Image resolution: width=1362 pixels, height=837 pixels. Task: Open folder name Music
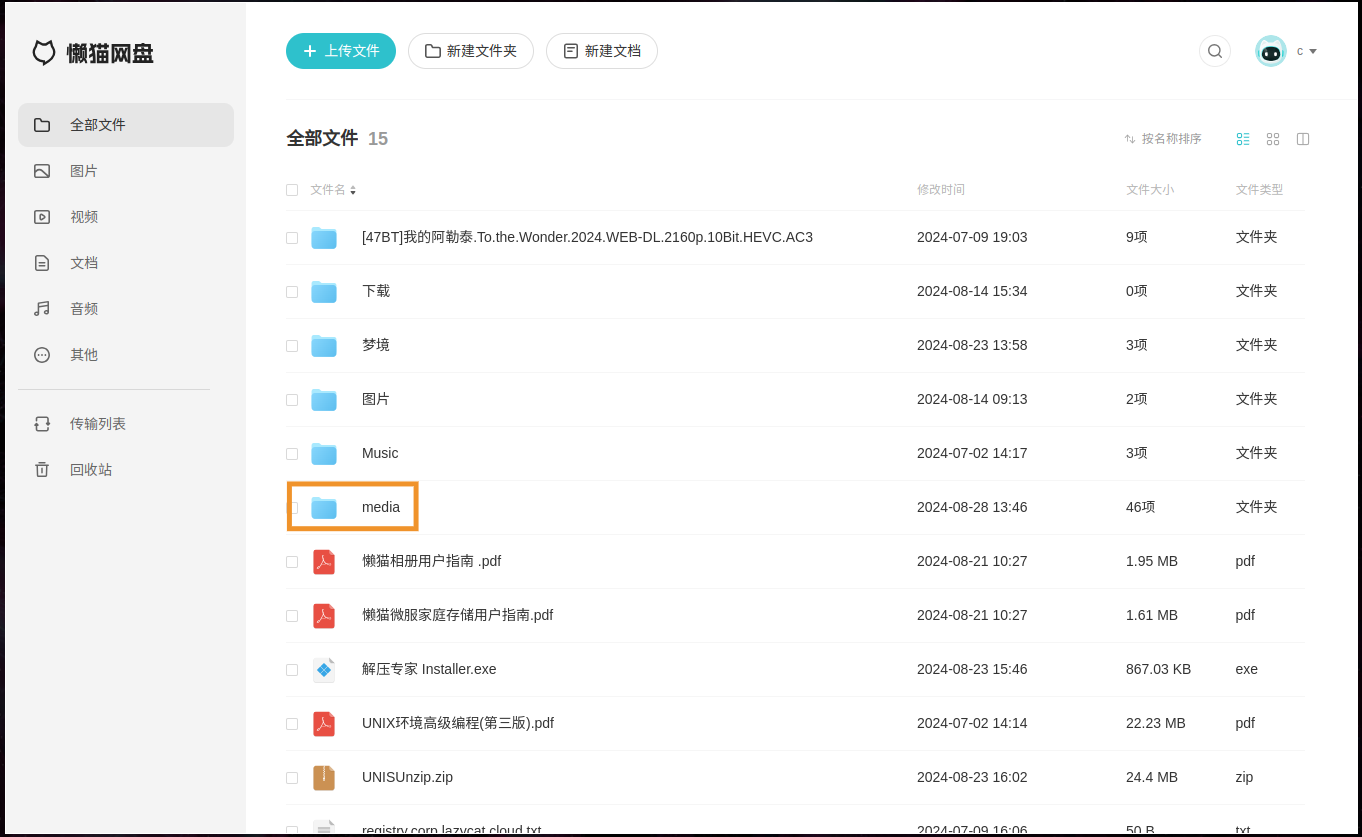380,453
